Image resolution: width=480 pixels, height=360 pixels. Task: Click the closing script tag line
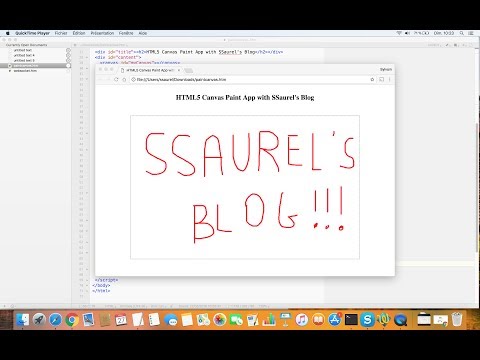[106, 280]
